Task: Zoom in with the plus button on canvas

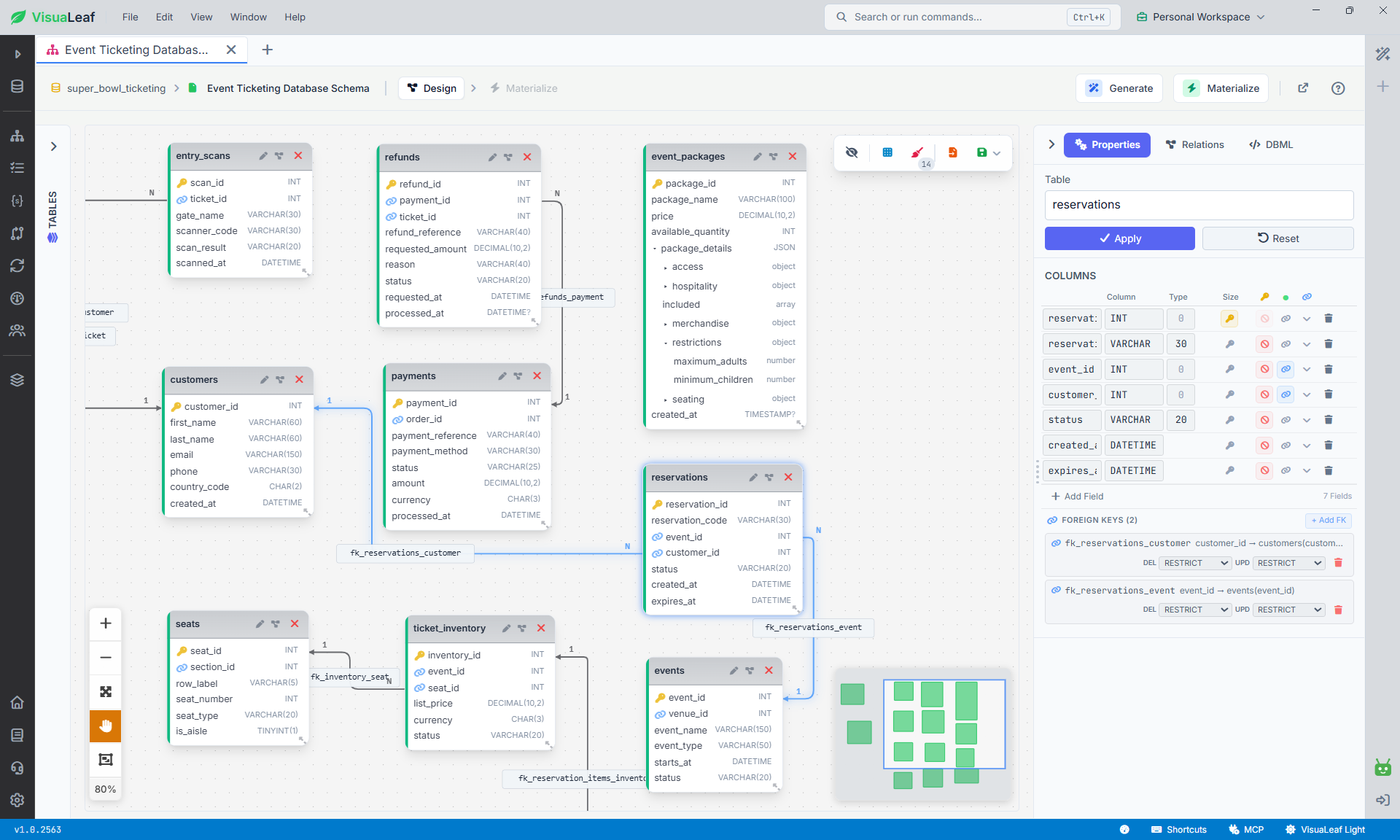Action: tap(106, 623)
